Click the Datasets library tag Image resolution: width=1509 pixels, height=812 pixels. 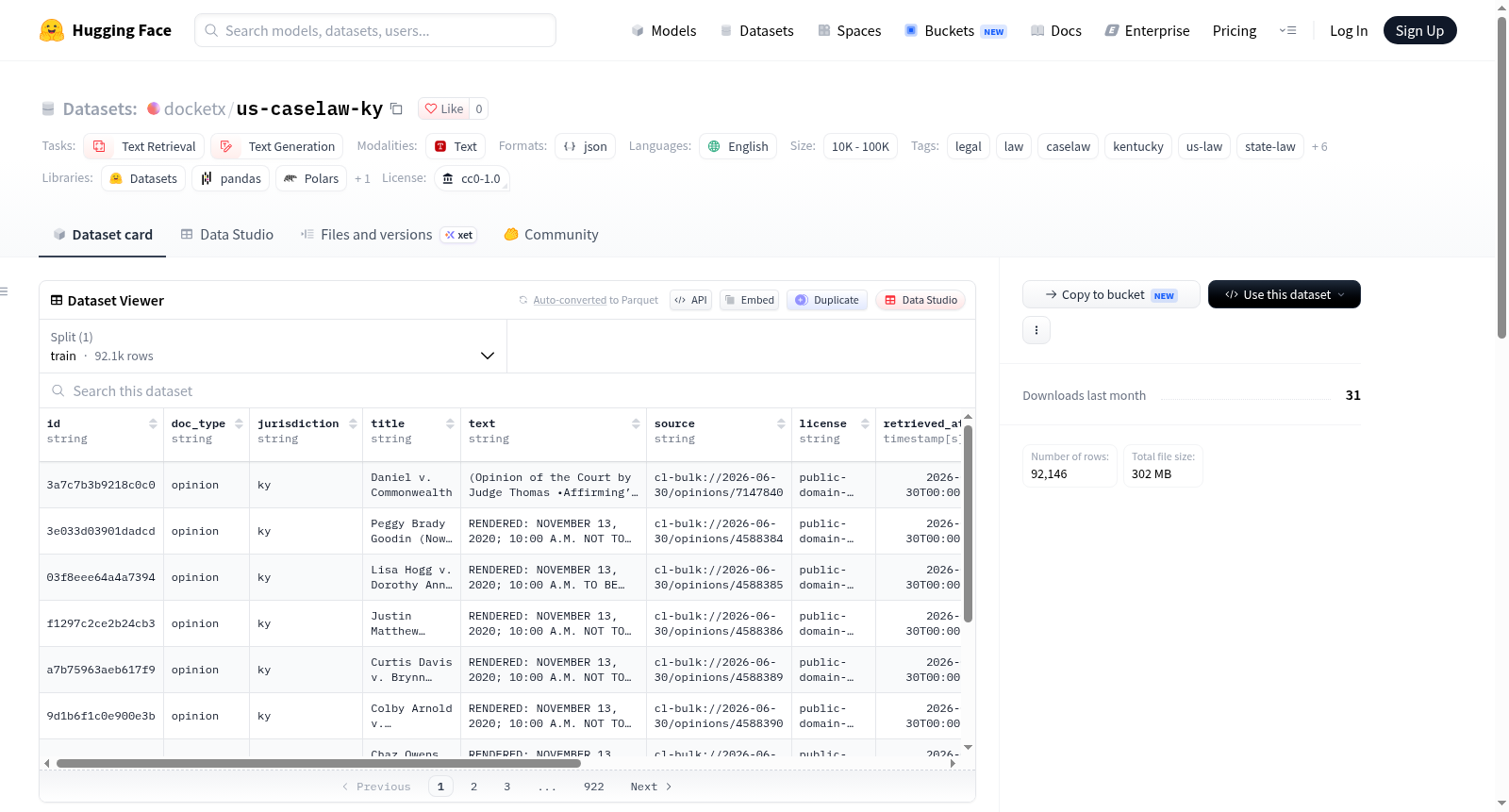tap(143, 178)
